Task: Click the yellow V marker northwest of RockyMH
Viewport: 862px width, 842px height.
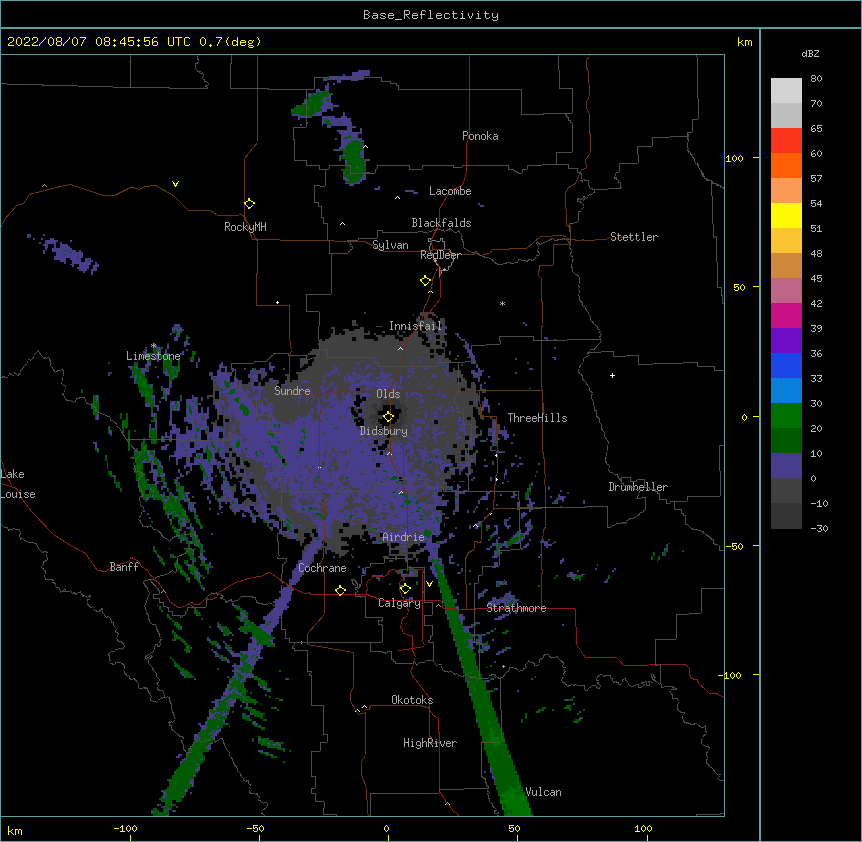Action: coord(175,184)
